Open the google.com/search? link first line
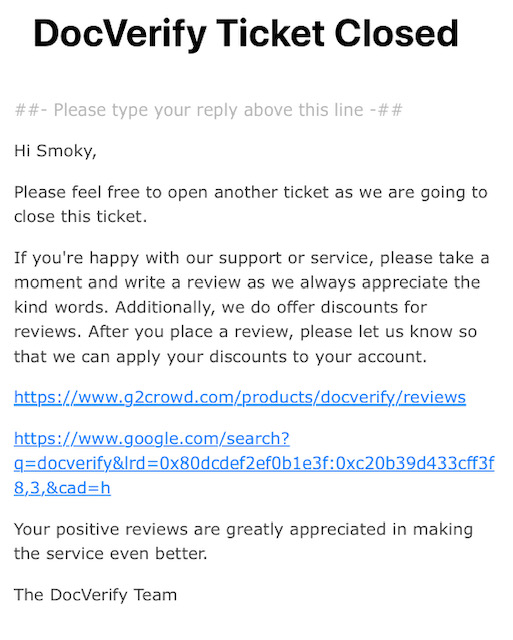This screenshot has width=513, height=640. pyautogui.click(x=152, y=439)
